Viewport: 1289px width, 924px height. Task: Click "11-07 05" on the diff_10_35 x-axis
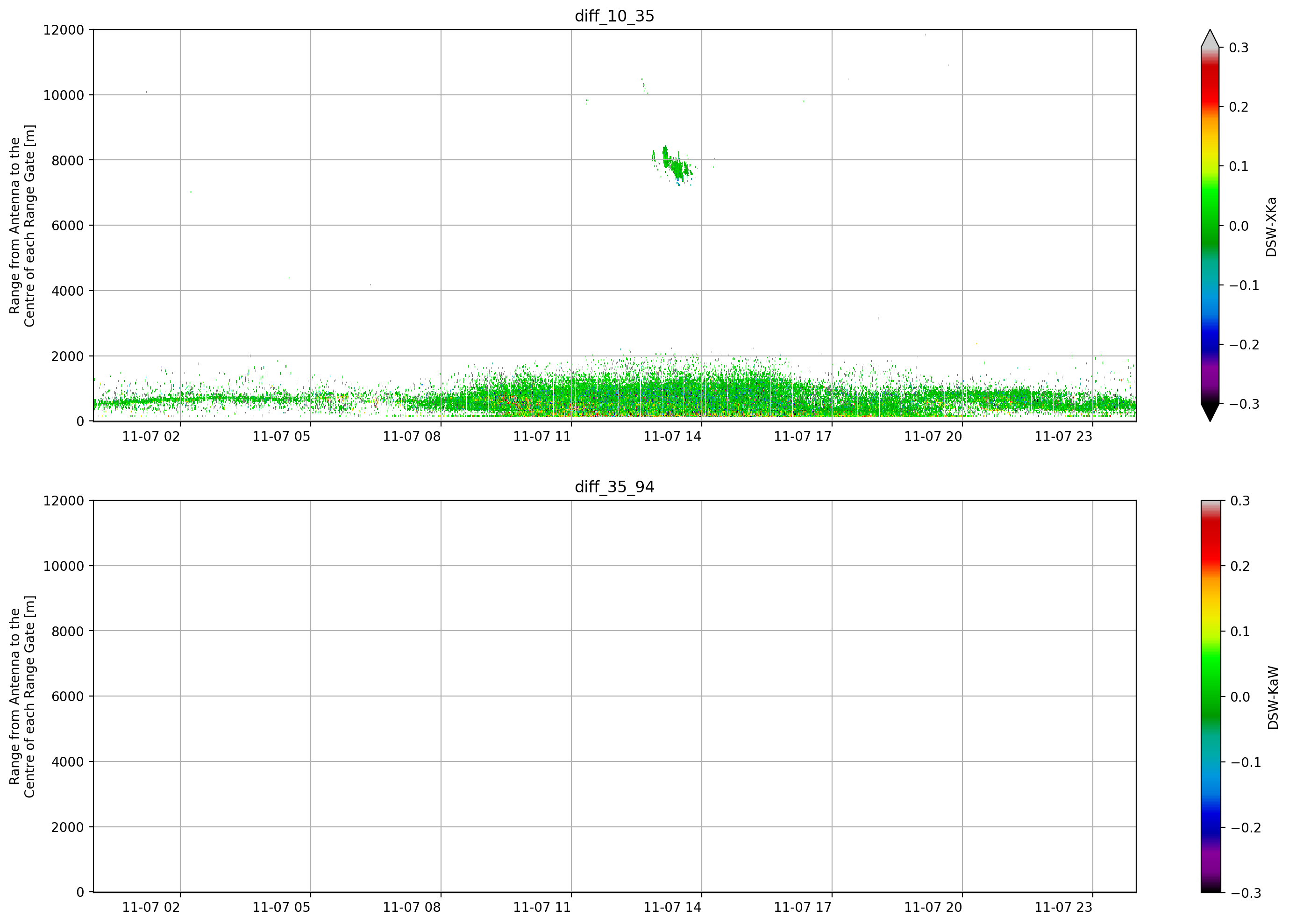tap(281, 436)
